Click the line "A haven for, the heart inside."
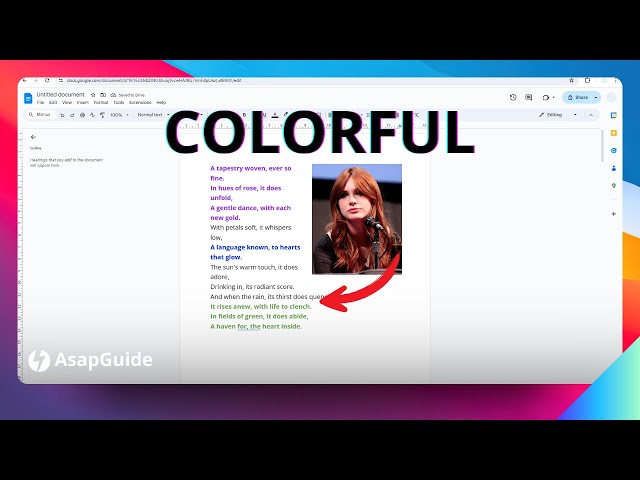The height and width of the screenshot is (480, 640). (x=256, y=327)
